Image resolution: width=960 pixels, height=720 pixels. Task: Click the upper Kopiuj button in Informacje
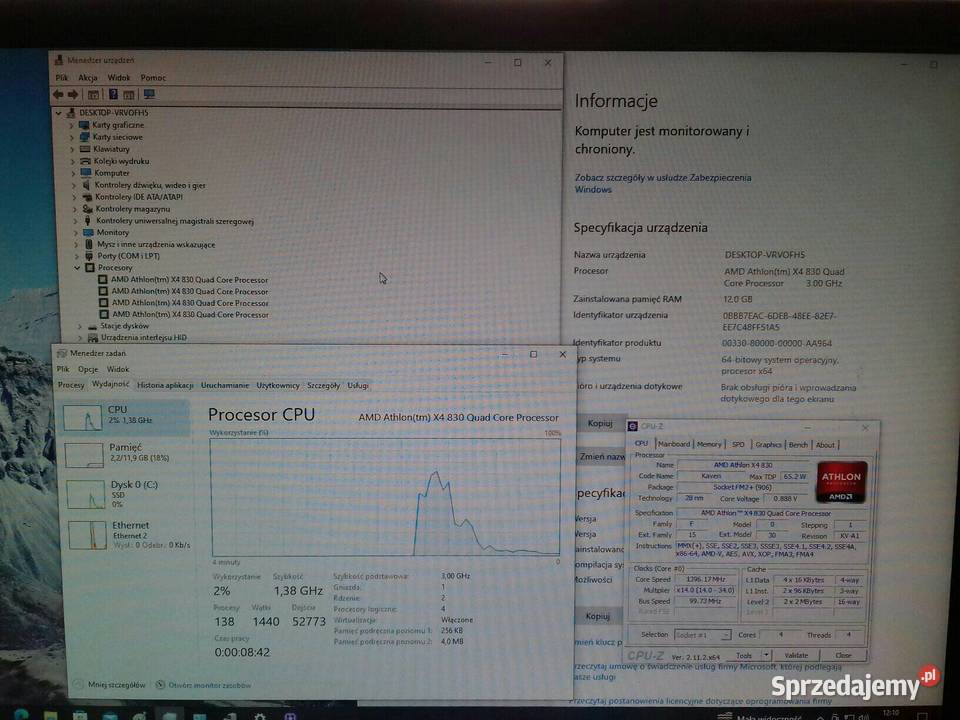pyautogui.click(x=599, y=423)
